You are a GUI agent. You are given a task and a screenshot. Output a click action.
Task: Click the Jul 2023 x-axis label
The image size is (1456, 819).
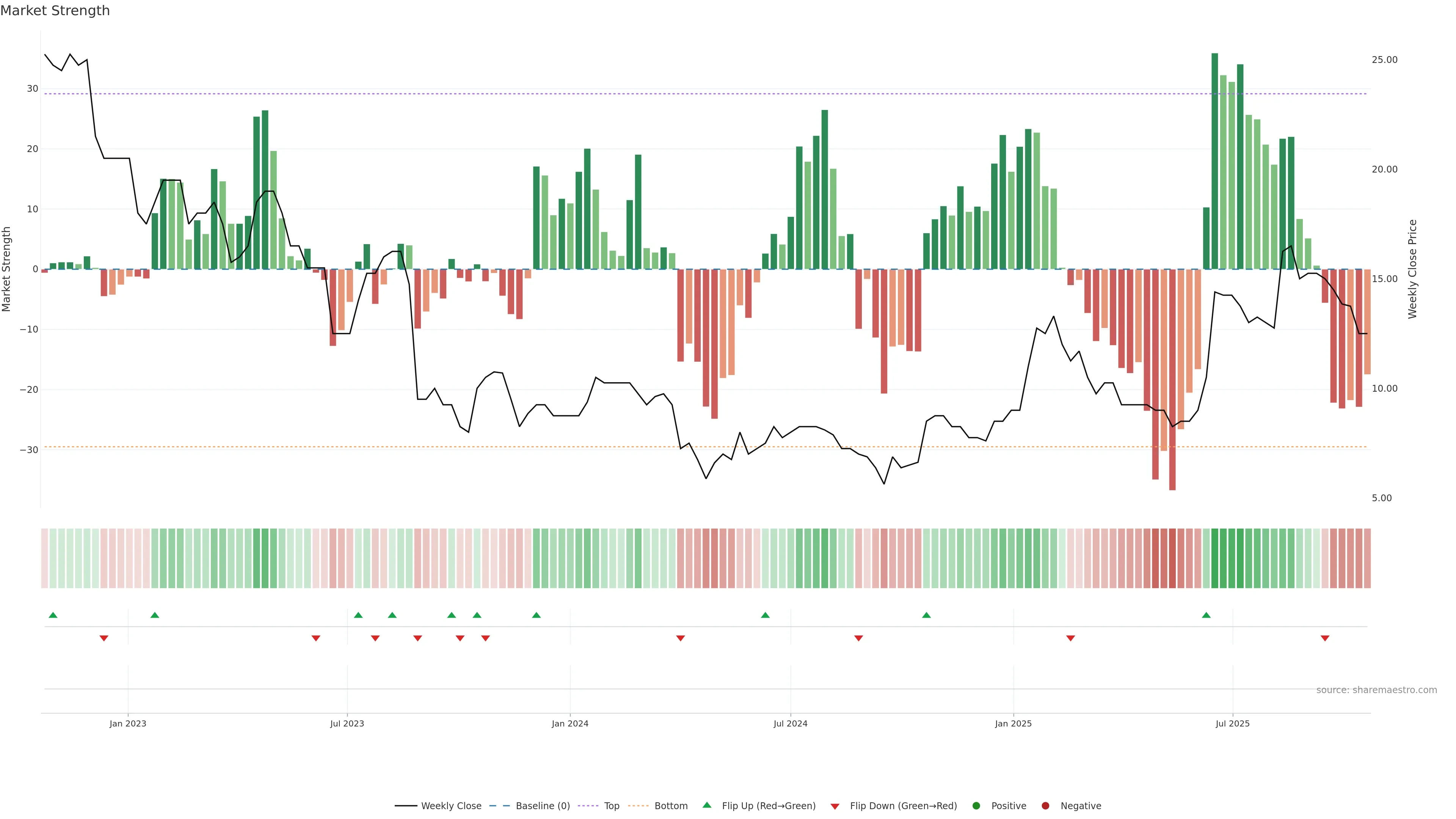[x=347, y=723]
